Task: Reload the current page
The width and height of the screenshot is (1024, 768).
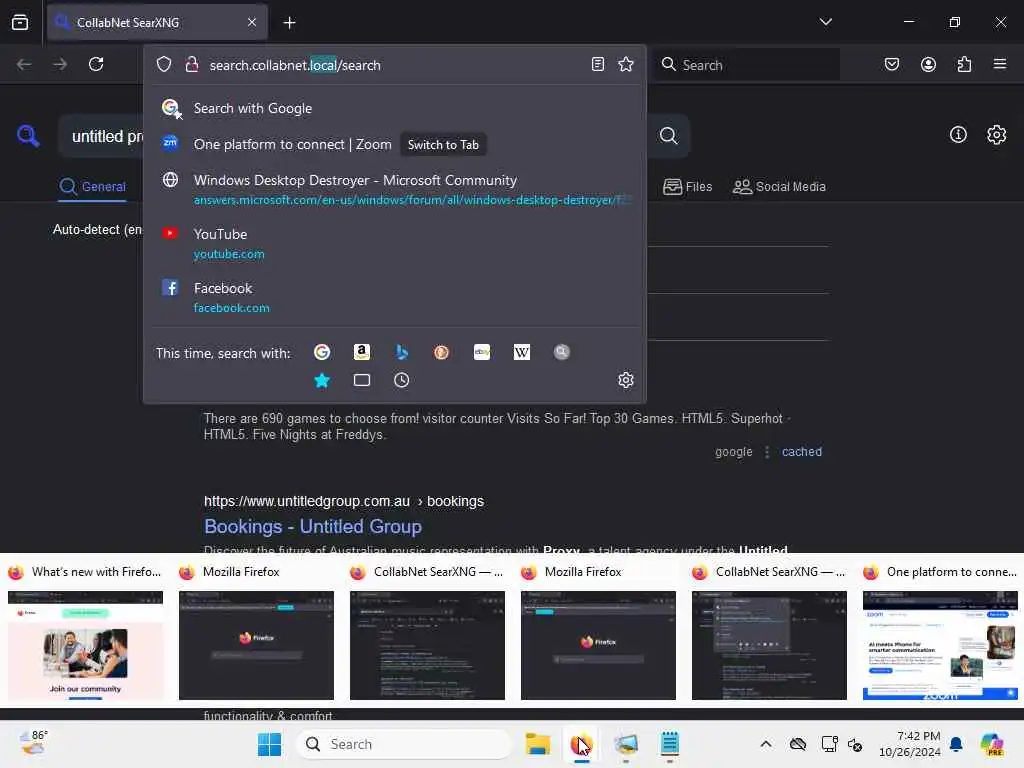Action: pos(96,64)
